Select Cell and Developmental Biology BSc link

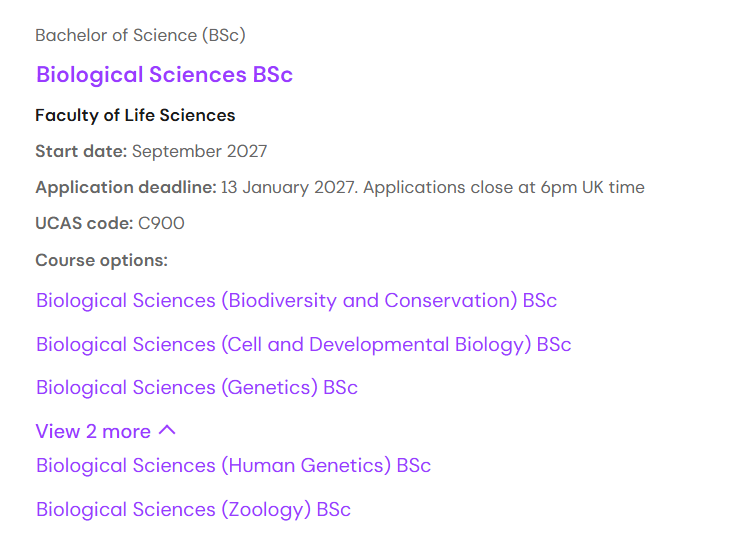pyautogui.click(x=303, y=345)
